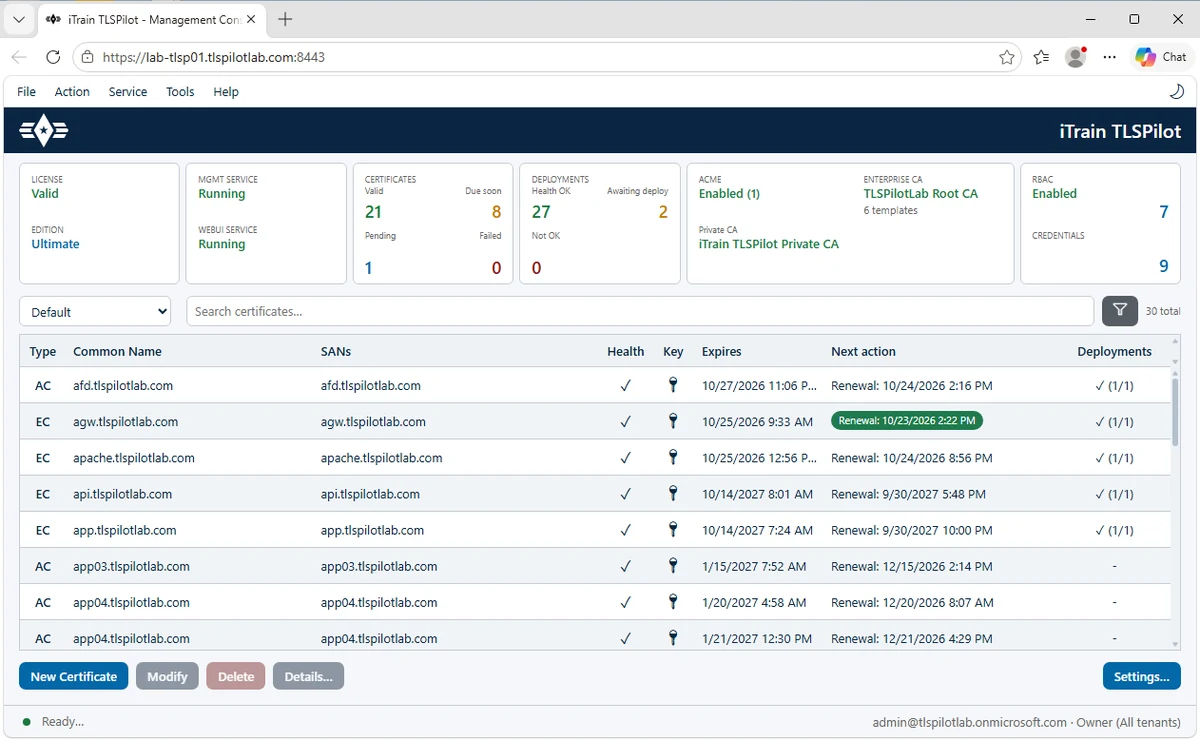Open the Help menu
Viewport: 1200px width, 741px height.
click(226, 91)
